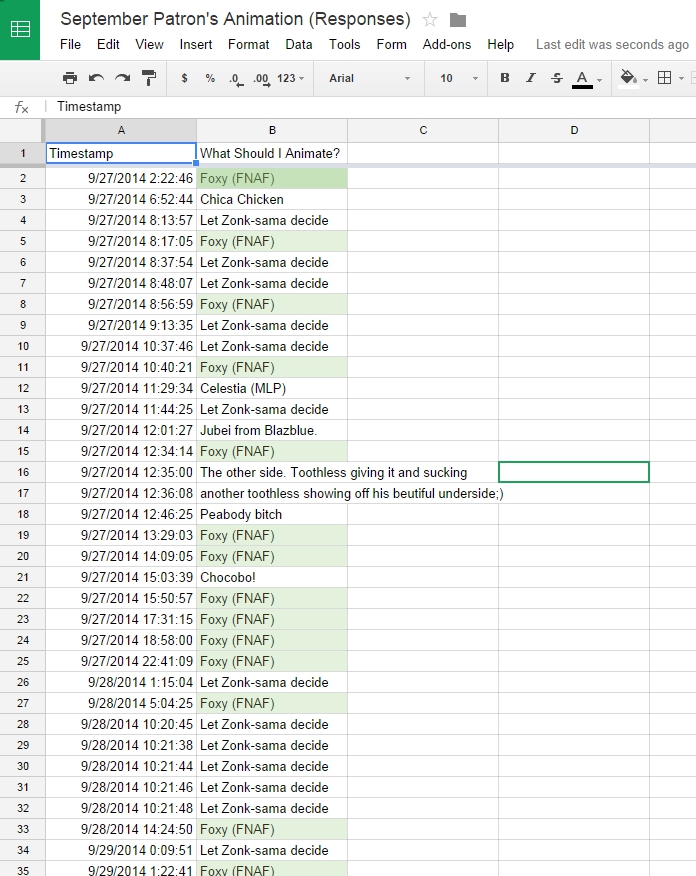
Task: Undo the last action
Action: click(x=96, y=78)
